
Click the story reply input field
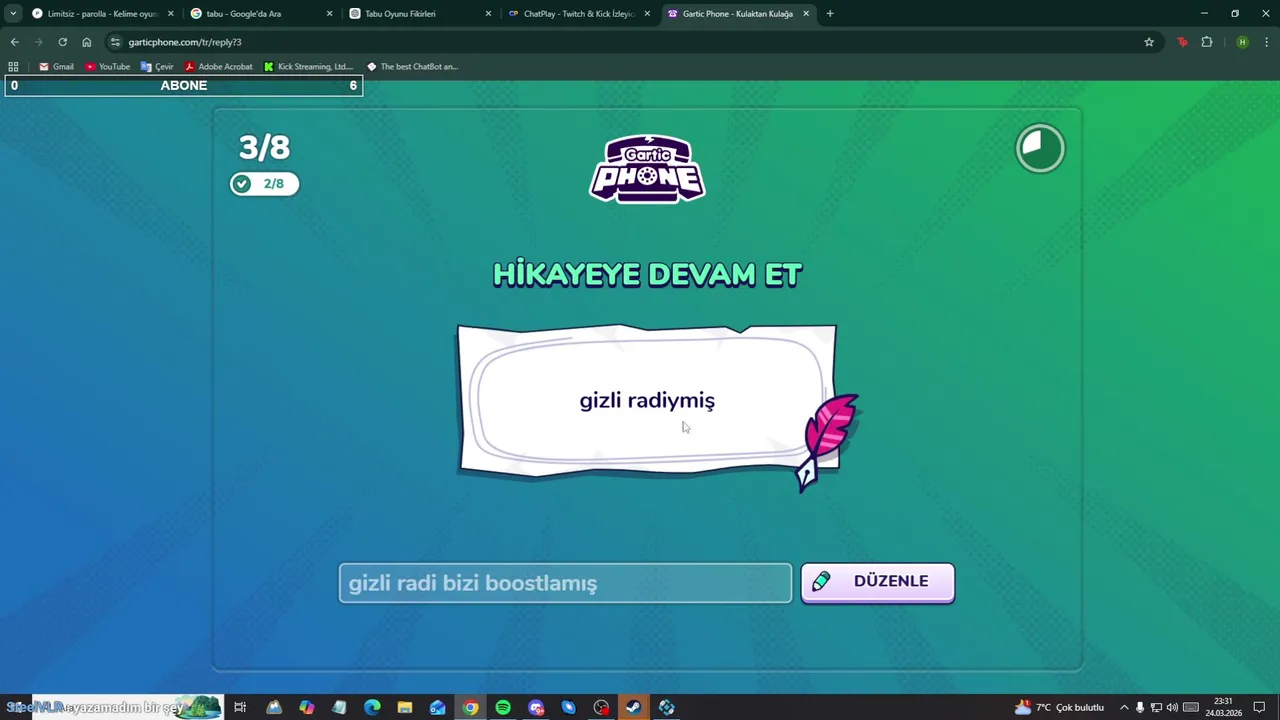point(565,583)
